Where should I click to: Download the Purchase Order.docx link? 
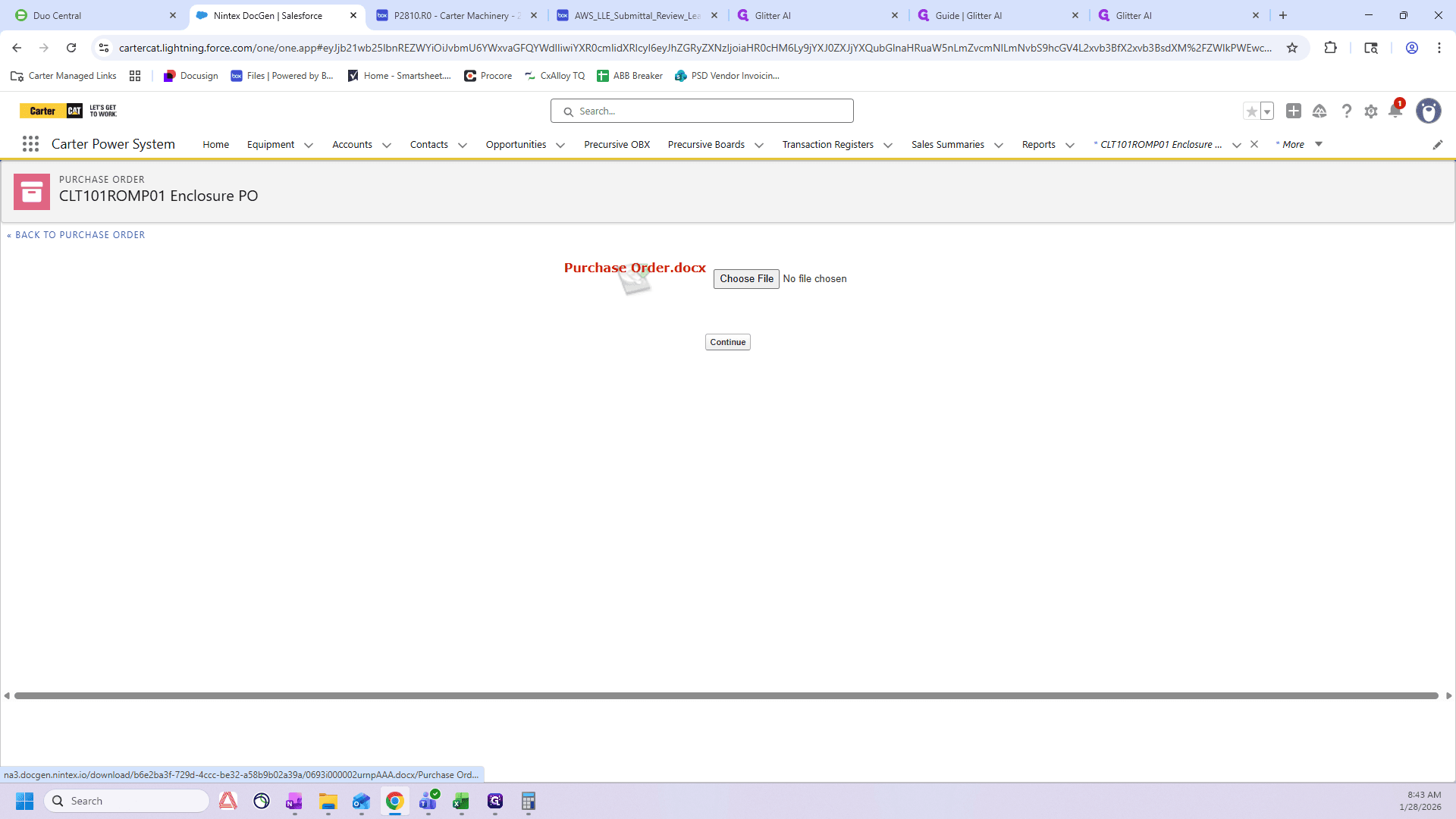pos(635,268)
